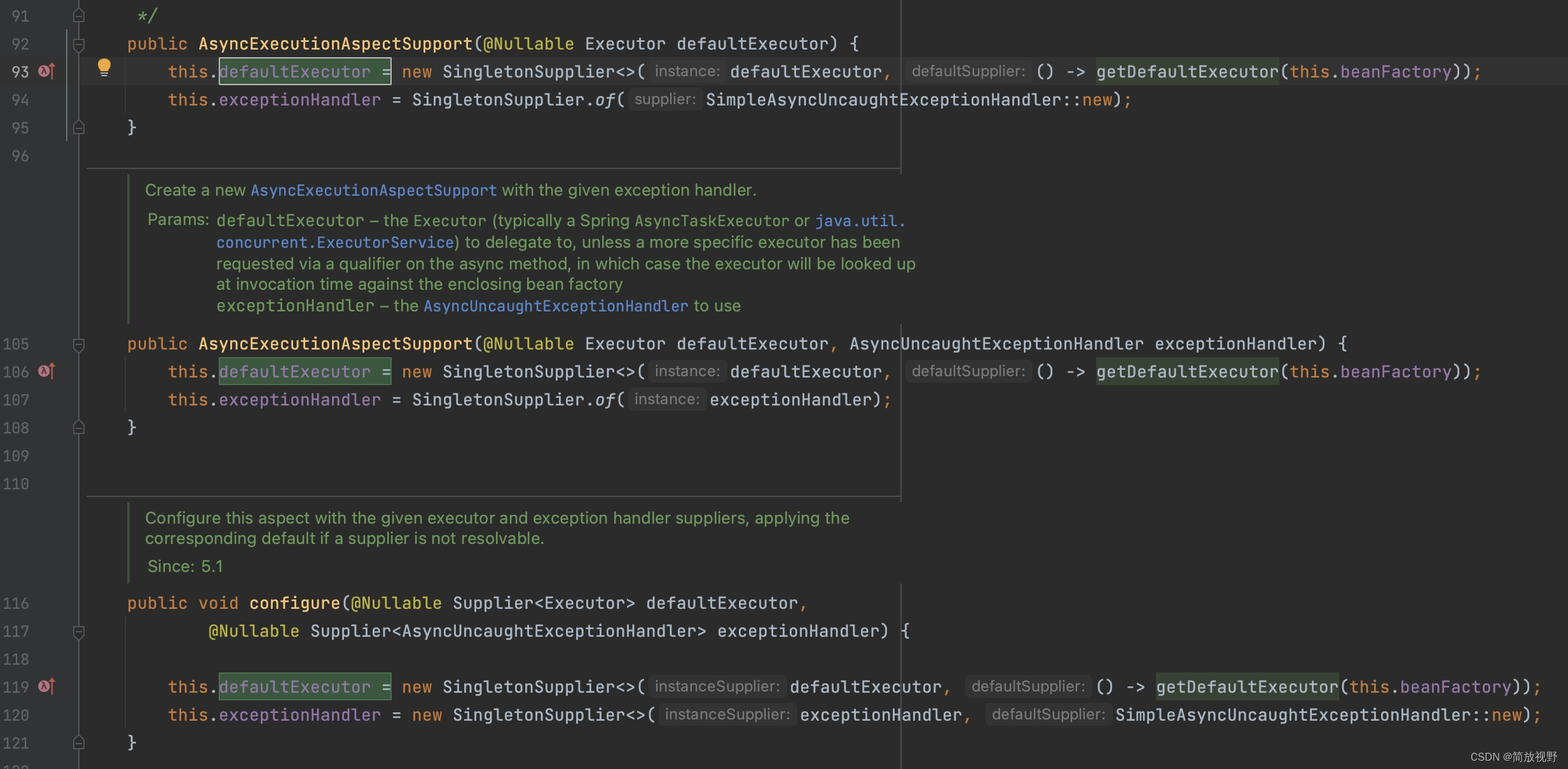Collapse the constructor starting on line 105
This screenshot has width=1568, height=769.
[79, 344]
